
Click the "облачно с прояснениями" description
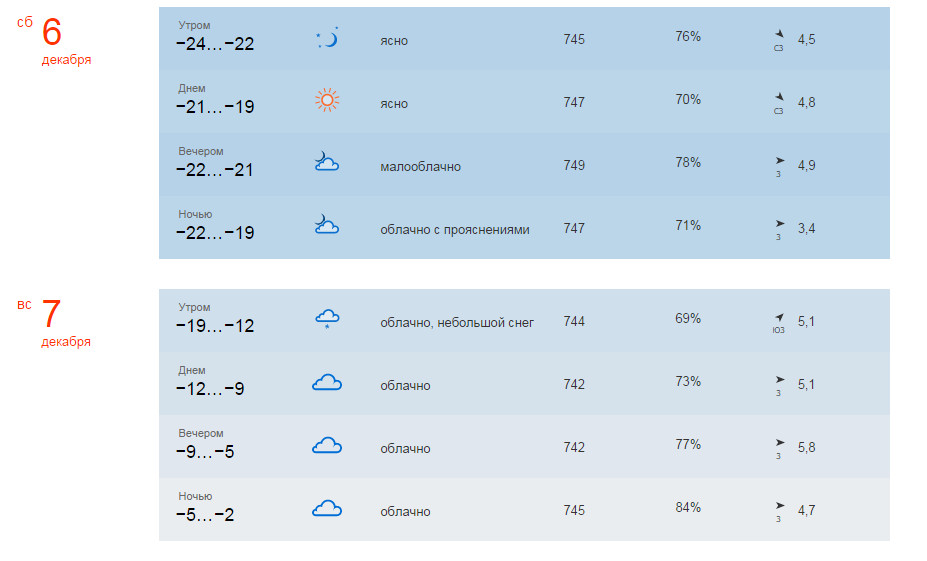coord(454,229)
